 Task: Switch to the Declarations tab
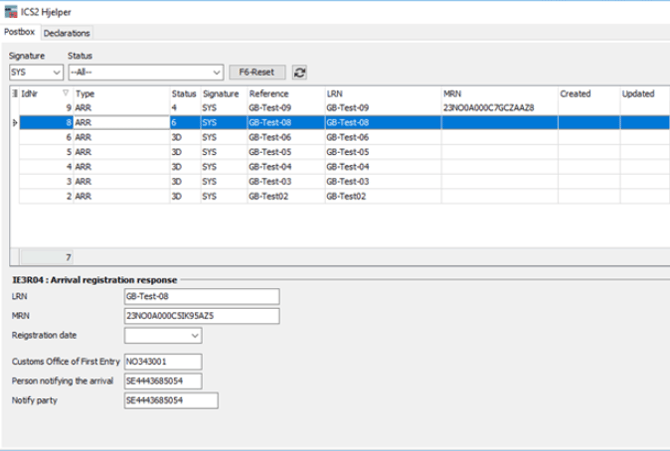click(x=66, y=33)
